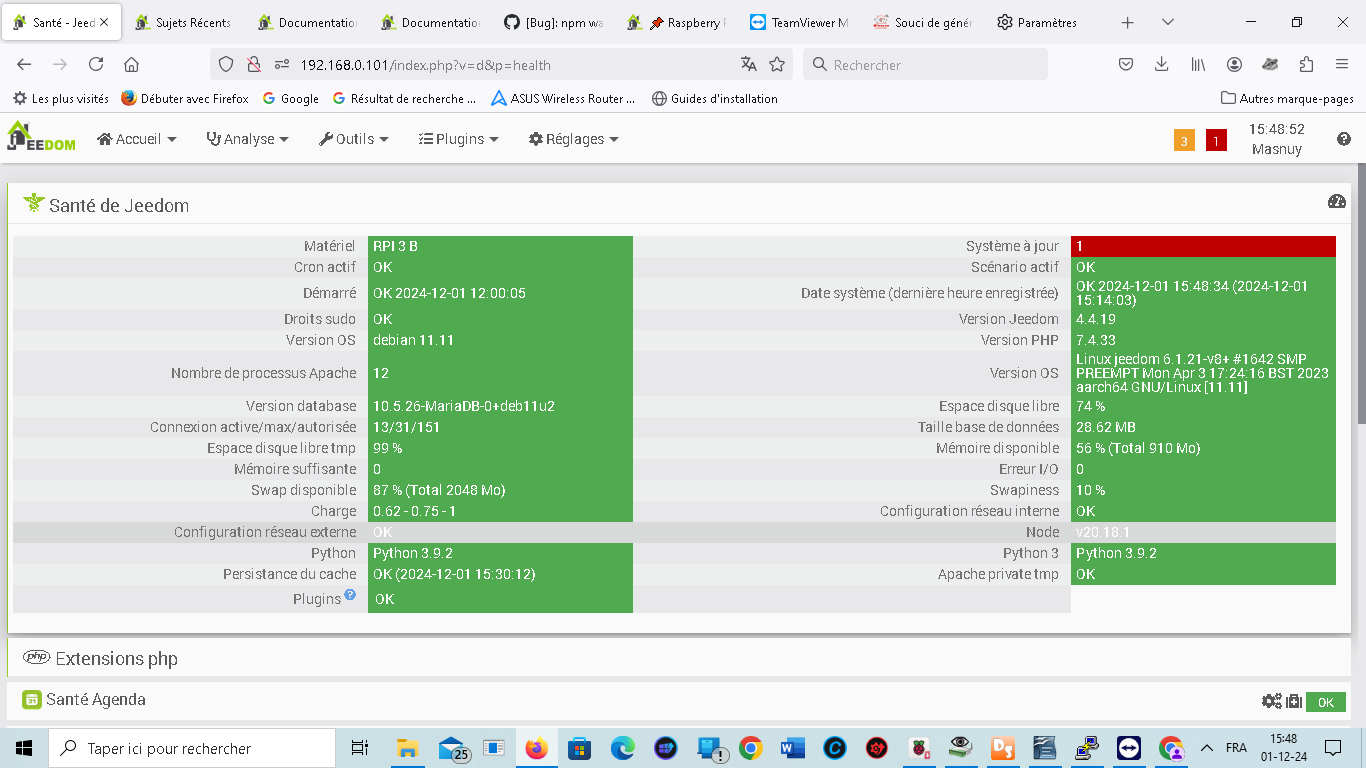Screen dimensions: 1366x768
Task: Click the blue help icon next to Plugins
Action: (350, 595)
